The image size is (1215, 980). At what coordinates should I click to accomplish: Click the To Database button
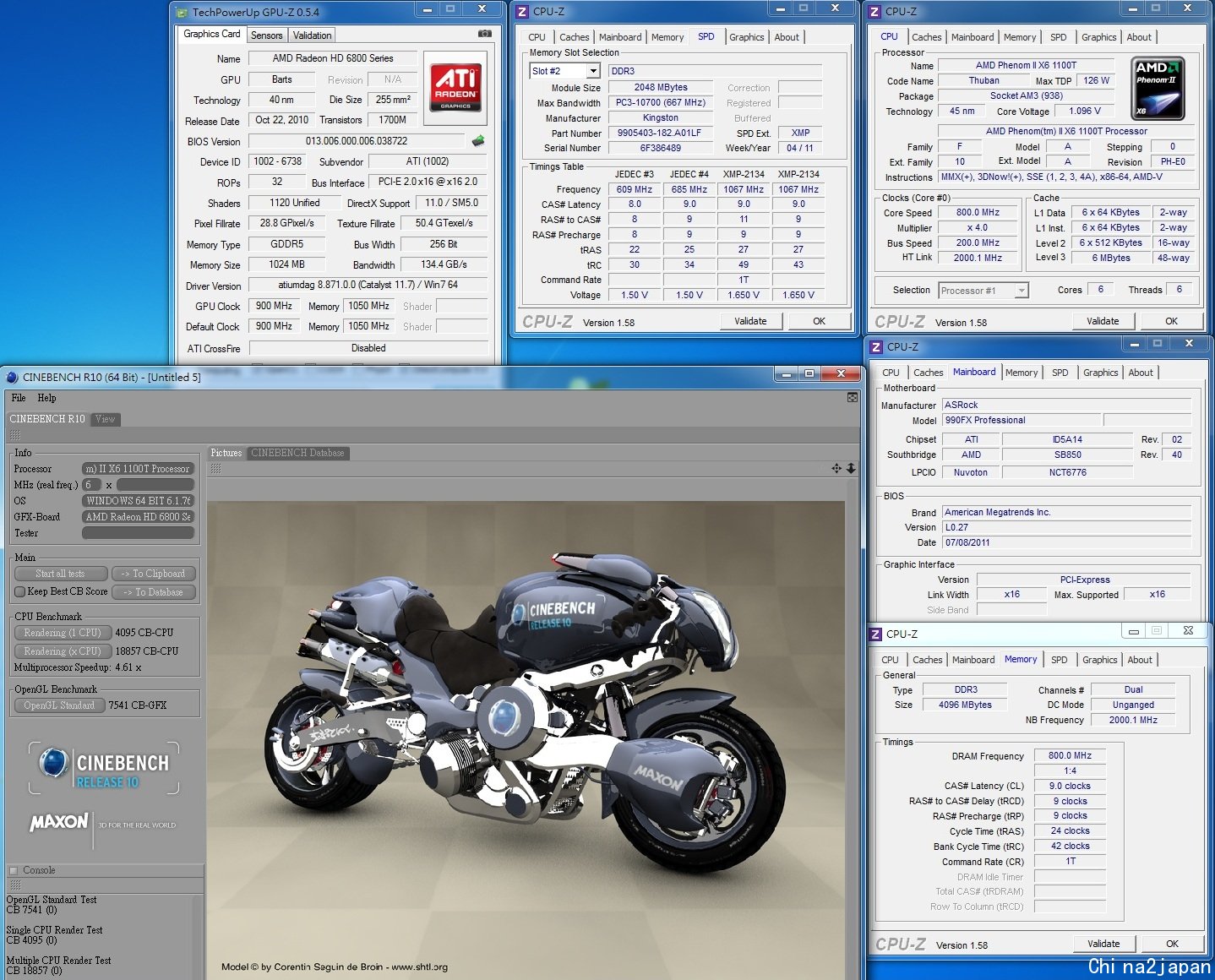click(153, 592)
